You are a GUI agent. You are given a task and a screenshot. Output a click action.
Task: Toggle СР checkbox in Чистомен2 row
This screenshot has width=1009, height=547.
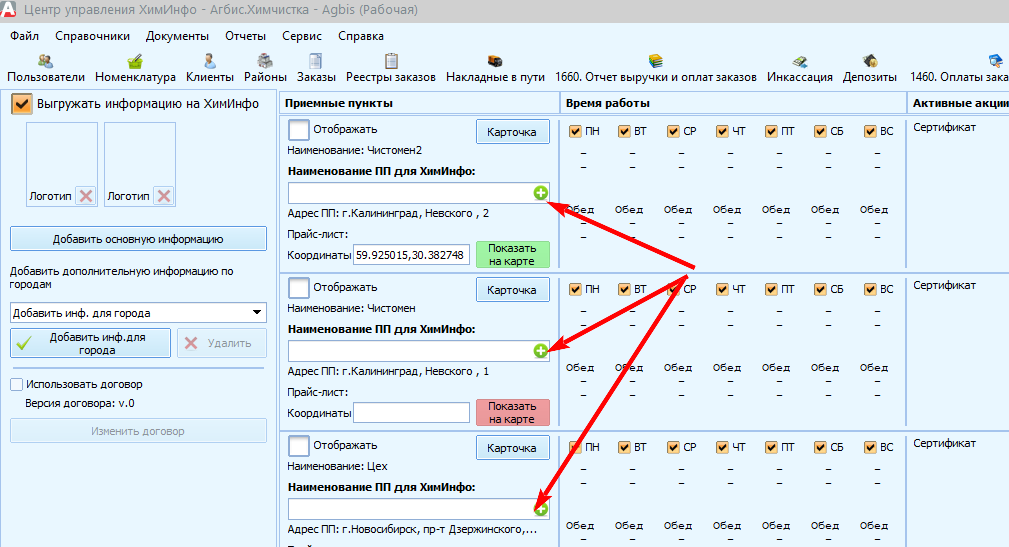tap(673, 131)
